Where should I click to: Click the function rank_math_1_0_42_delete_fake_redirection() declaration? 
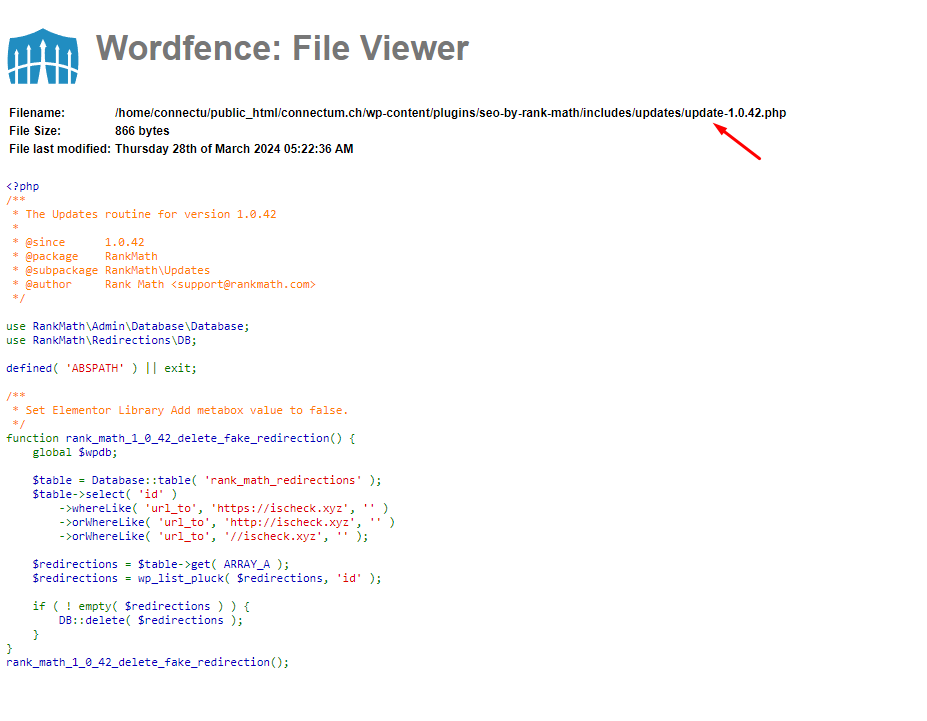tap(180, 438)
